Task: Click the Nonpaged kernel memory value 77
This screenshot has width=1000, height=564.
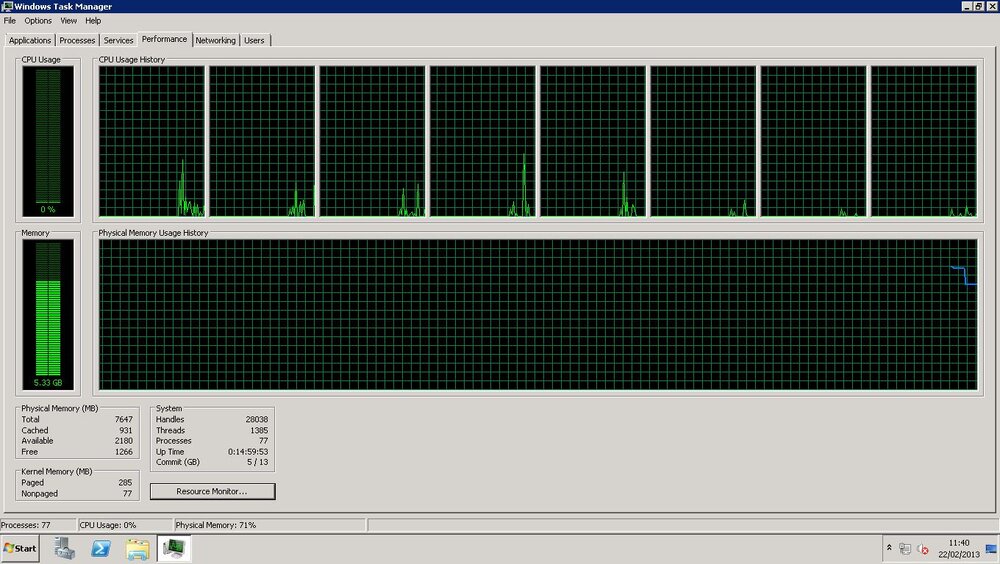Action: tap(128, 493)
